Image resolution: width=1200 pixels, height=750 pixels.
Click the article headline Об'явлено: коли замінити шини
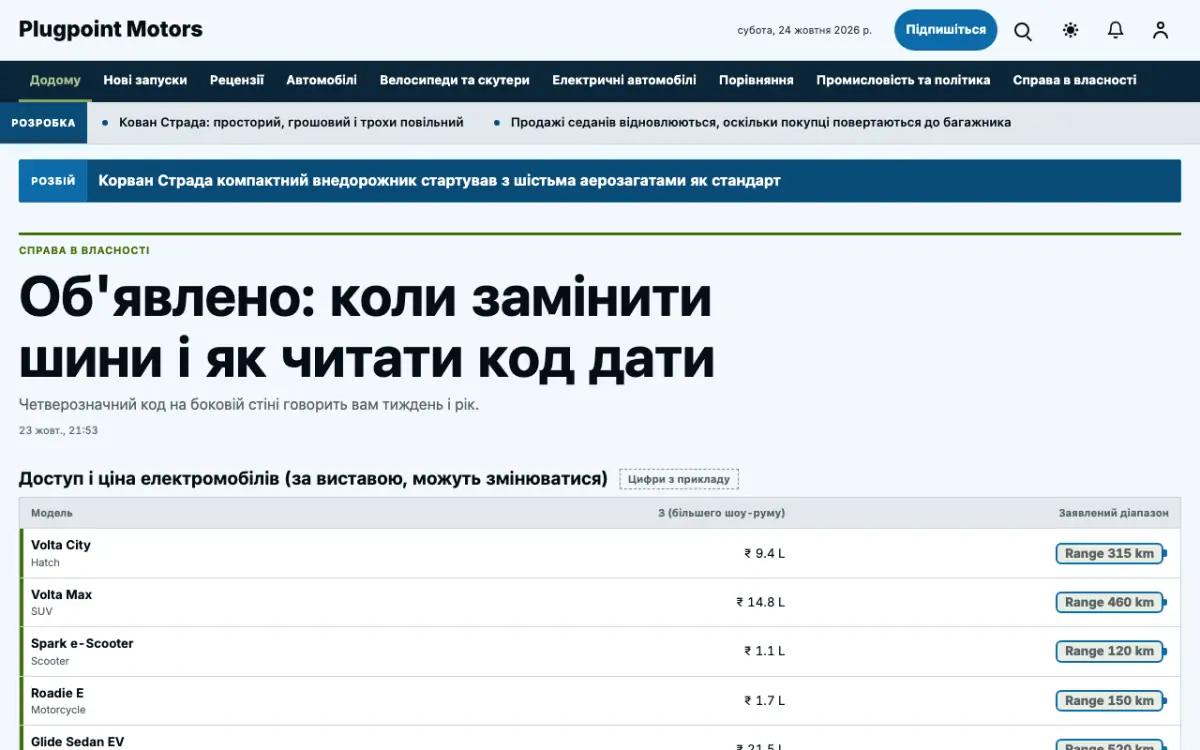coord(367,327)
